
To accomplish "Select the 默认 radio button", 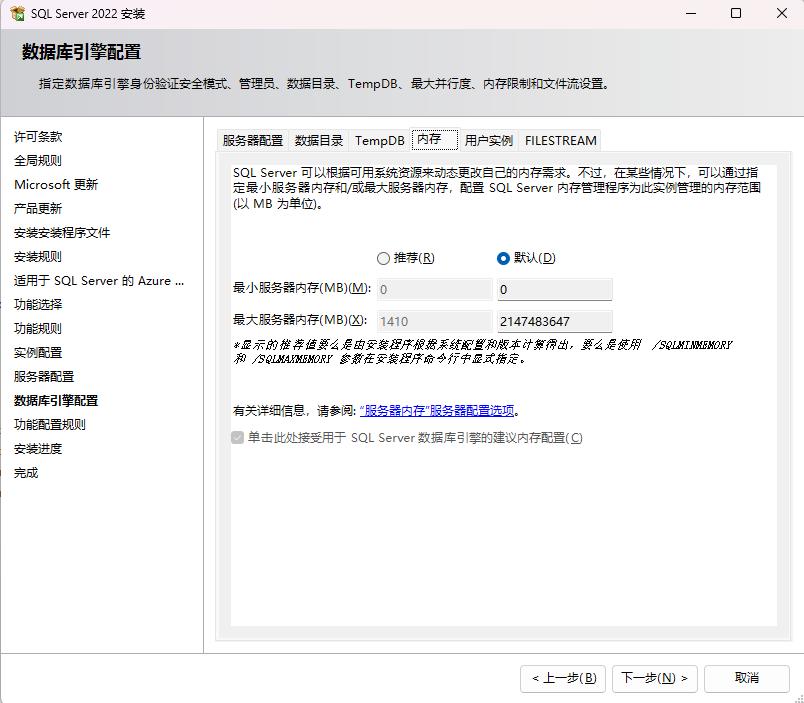I will 503,258.
